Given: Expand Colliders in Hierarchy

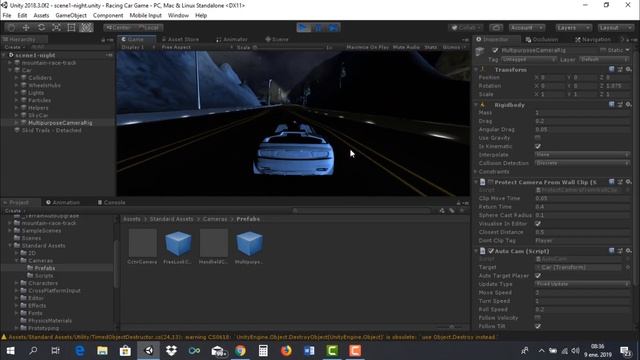Looking at the screenshot, I should (x=17, y=78).
